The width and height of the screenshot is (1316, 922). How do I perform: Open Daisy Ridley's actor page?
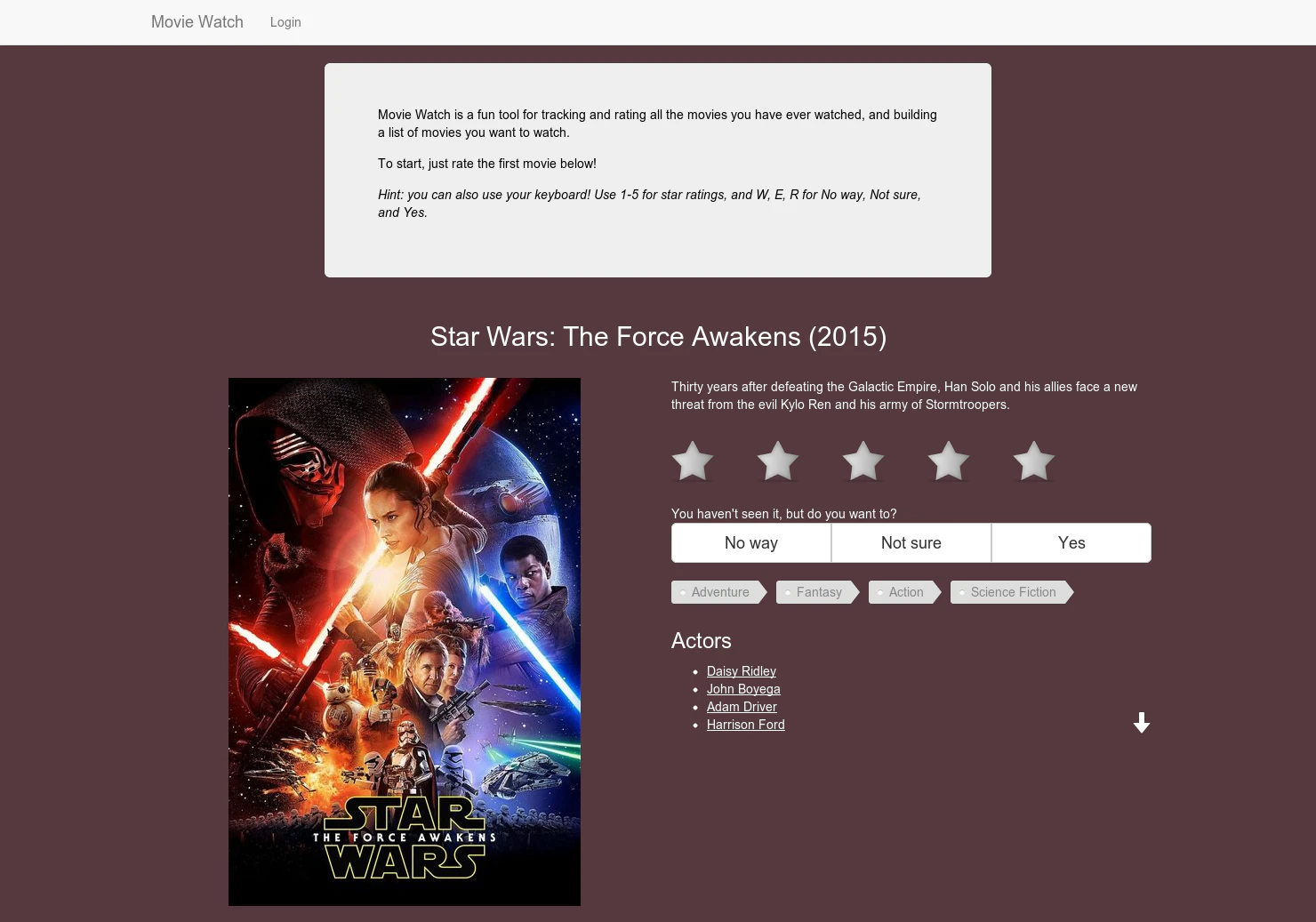click(742, 671)
